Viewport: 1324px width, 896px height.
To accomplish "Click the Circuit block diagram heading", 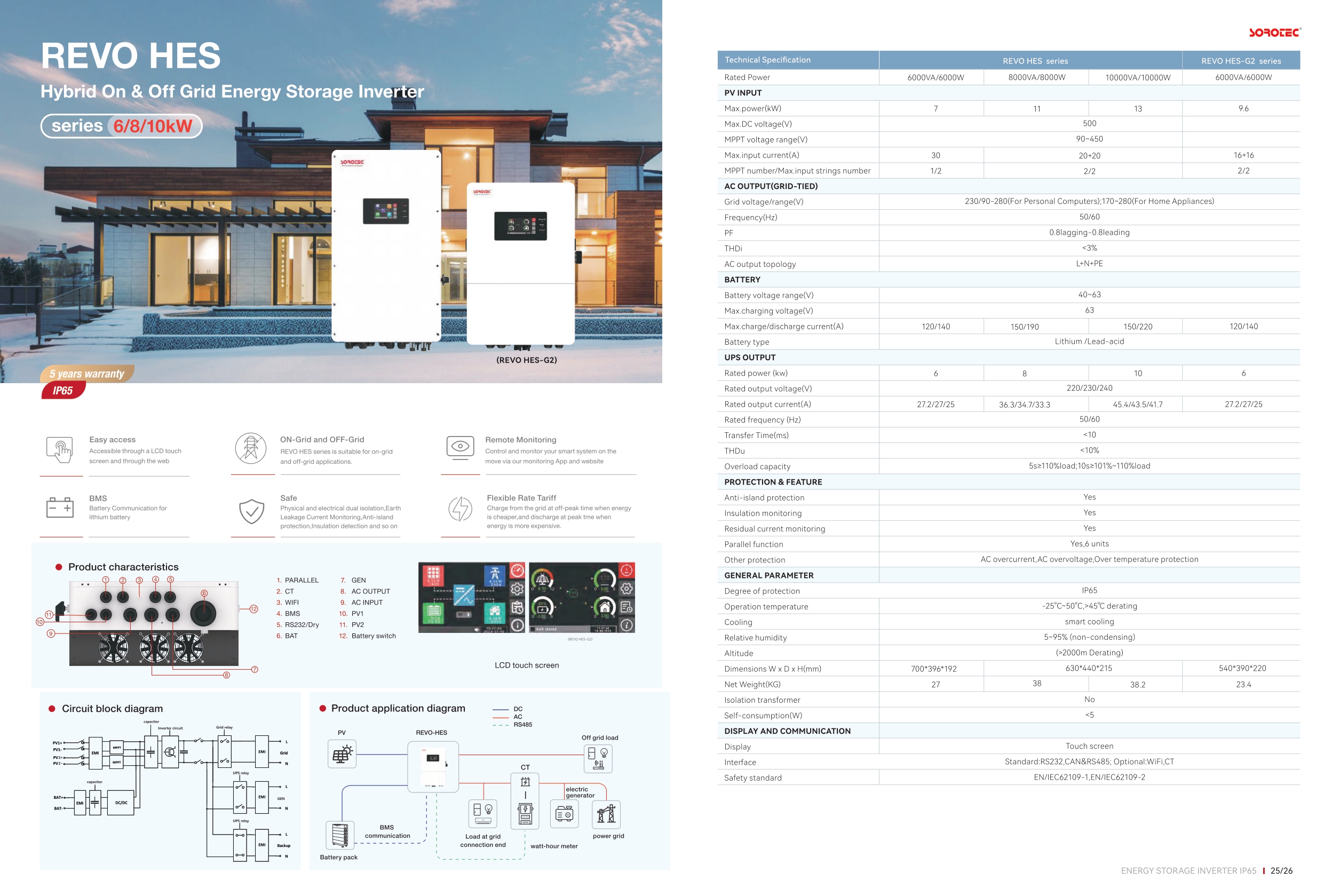I will tap(112, 709).
